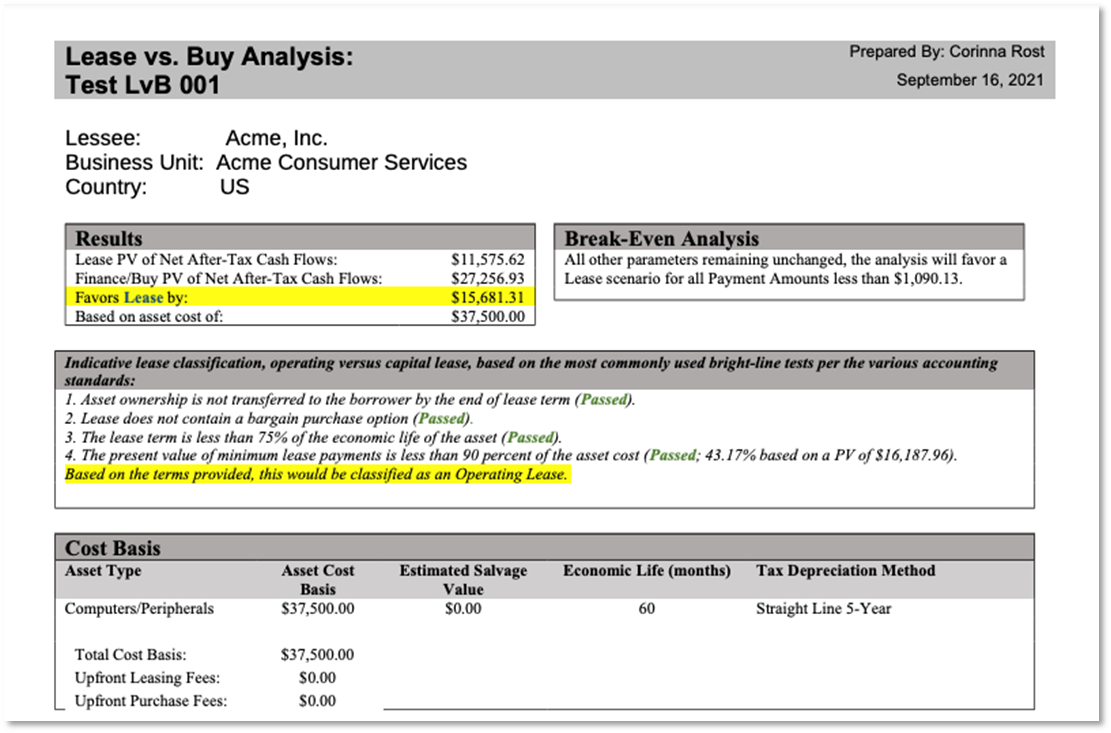Viewport: 1111px width, 733px height.
Task: Click the Break-Even Analysis header
Action: (x=661, y=239)
